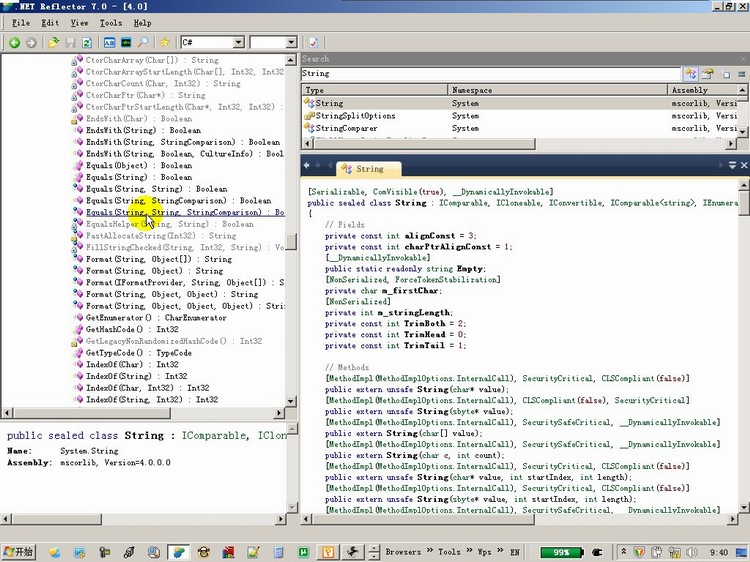Sort results by Assembly column header

pyautogui.click(x=703, y=90)
